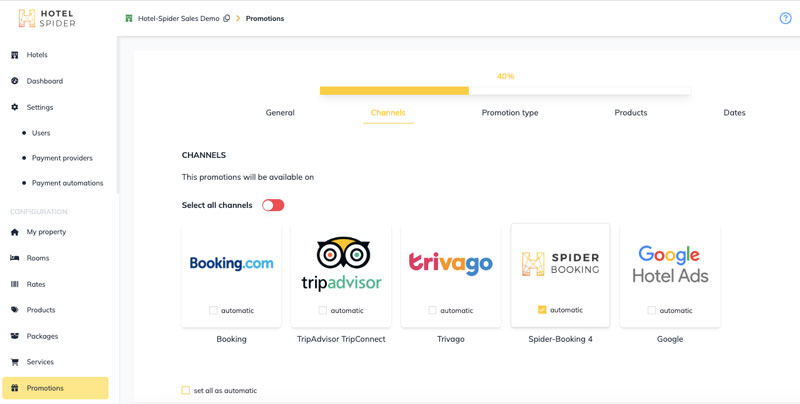Go to the Dates step
Screen dimensions: 800x404
click(x=734, y=113)
